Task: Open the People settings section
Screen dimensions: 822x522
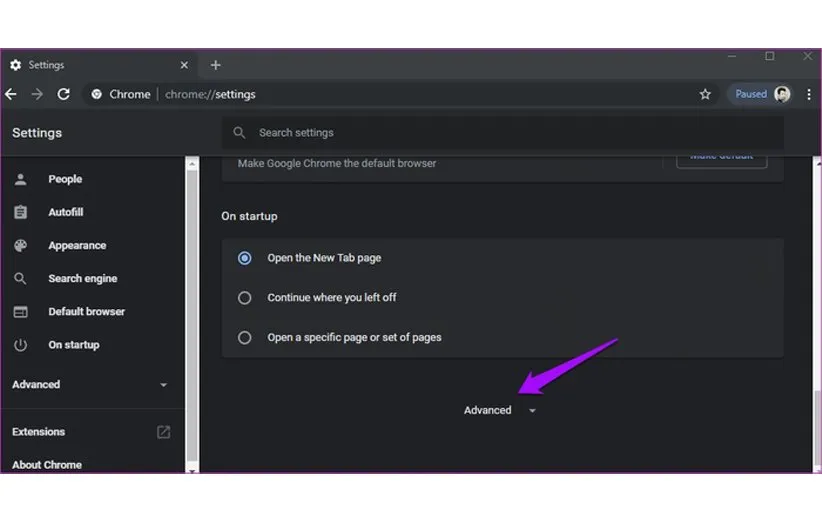Action: coord(65,180)
